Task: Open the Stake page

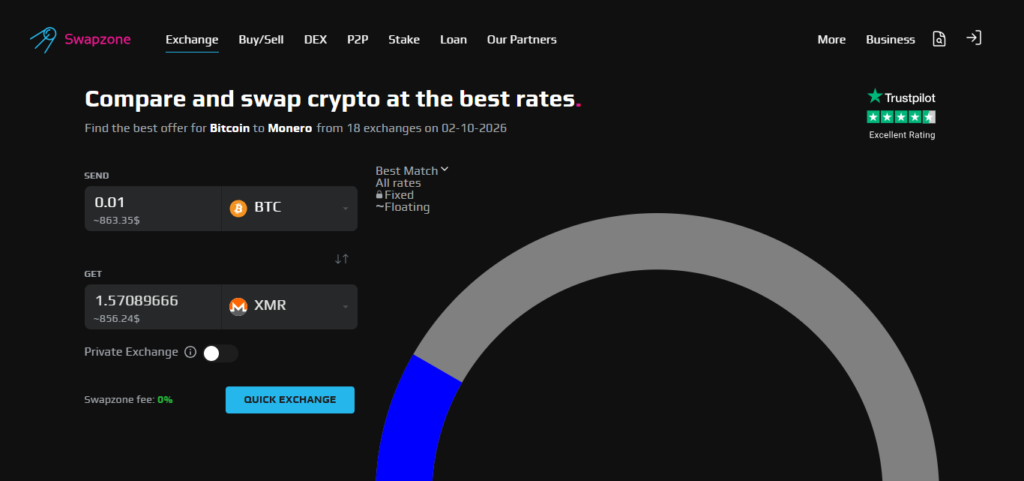Action: coord(404,40)
